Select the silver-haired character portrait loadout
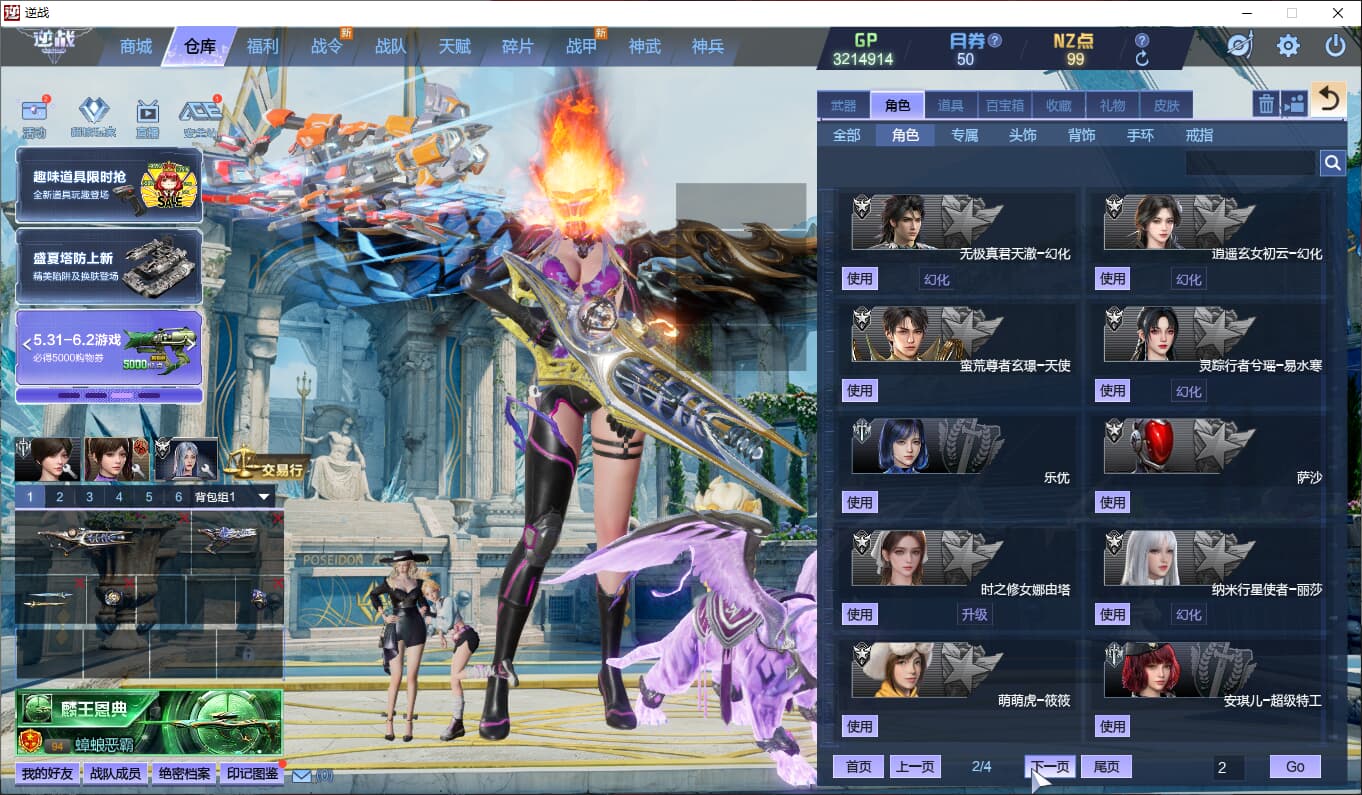 click(186, 459)
